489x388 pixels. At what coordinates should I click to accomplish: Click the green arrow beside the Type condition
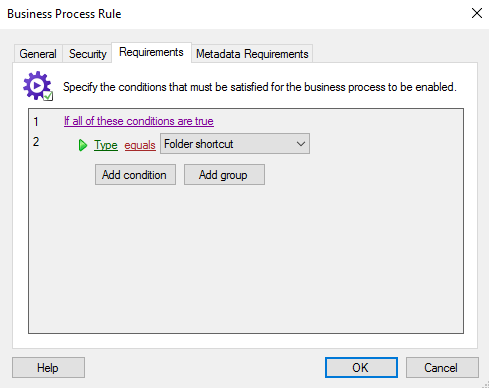(83, 145)
